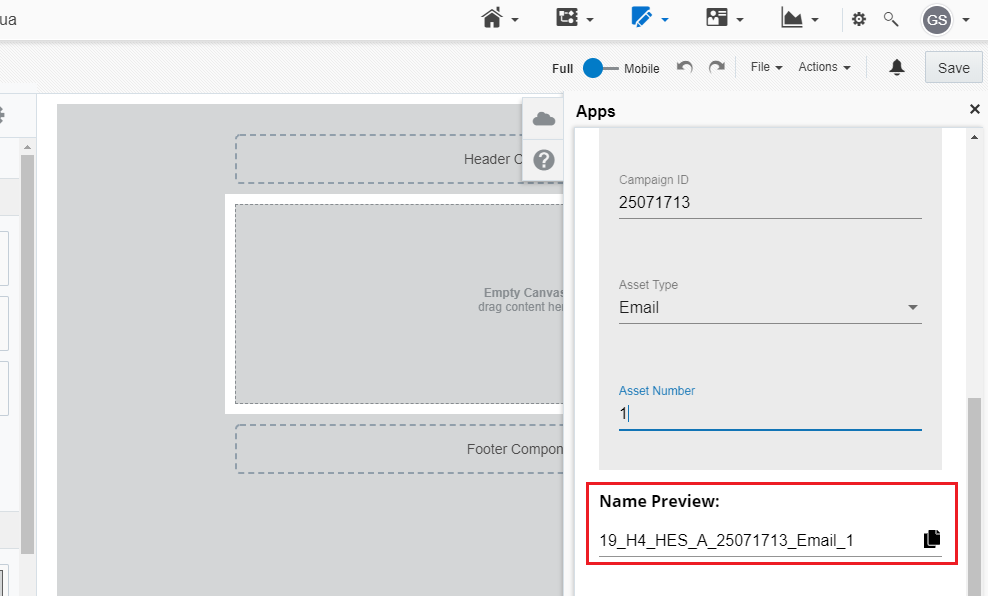Expand the Audience menu arrow
988x596 pixels.
coord(740,20)
